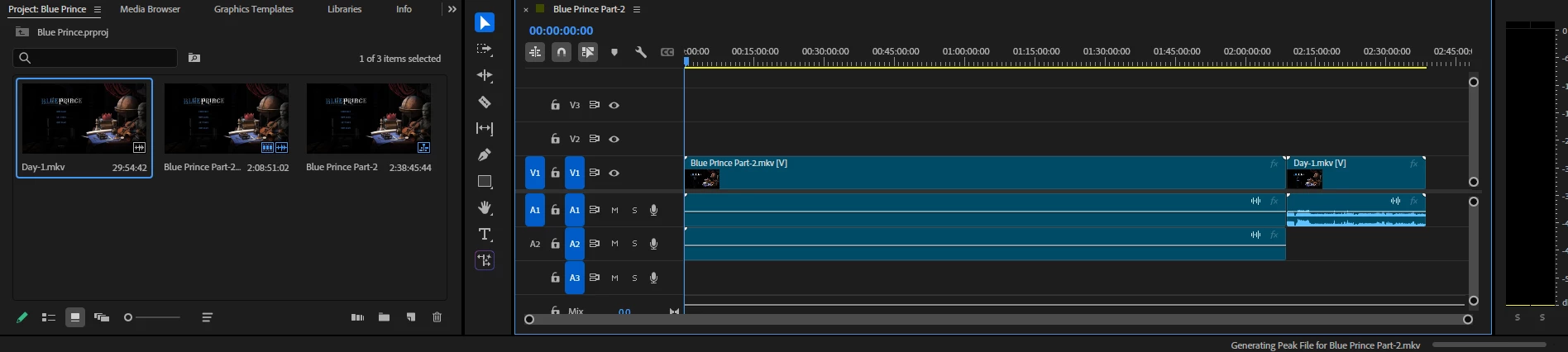Image resolution: width=1568 pixels, height=352 pixels.
Task: Switch to the Info tab
Action: coord(404,9)
